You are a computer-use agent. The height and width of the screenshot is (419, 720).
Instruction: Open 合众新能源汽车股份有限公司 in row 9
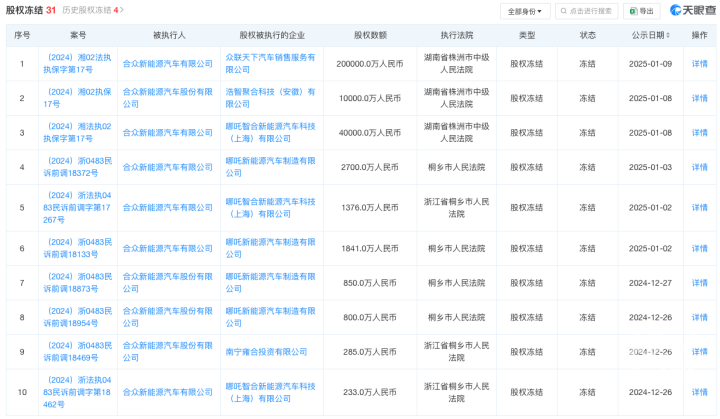168,351
